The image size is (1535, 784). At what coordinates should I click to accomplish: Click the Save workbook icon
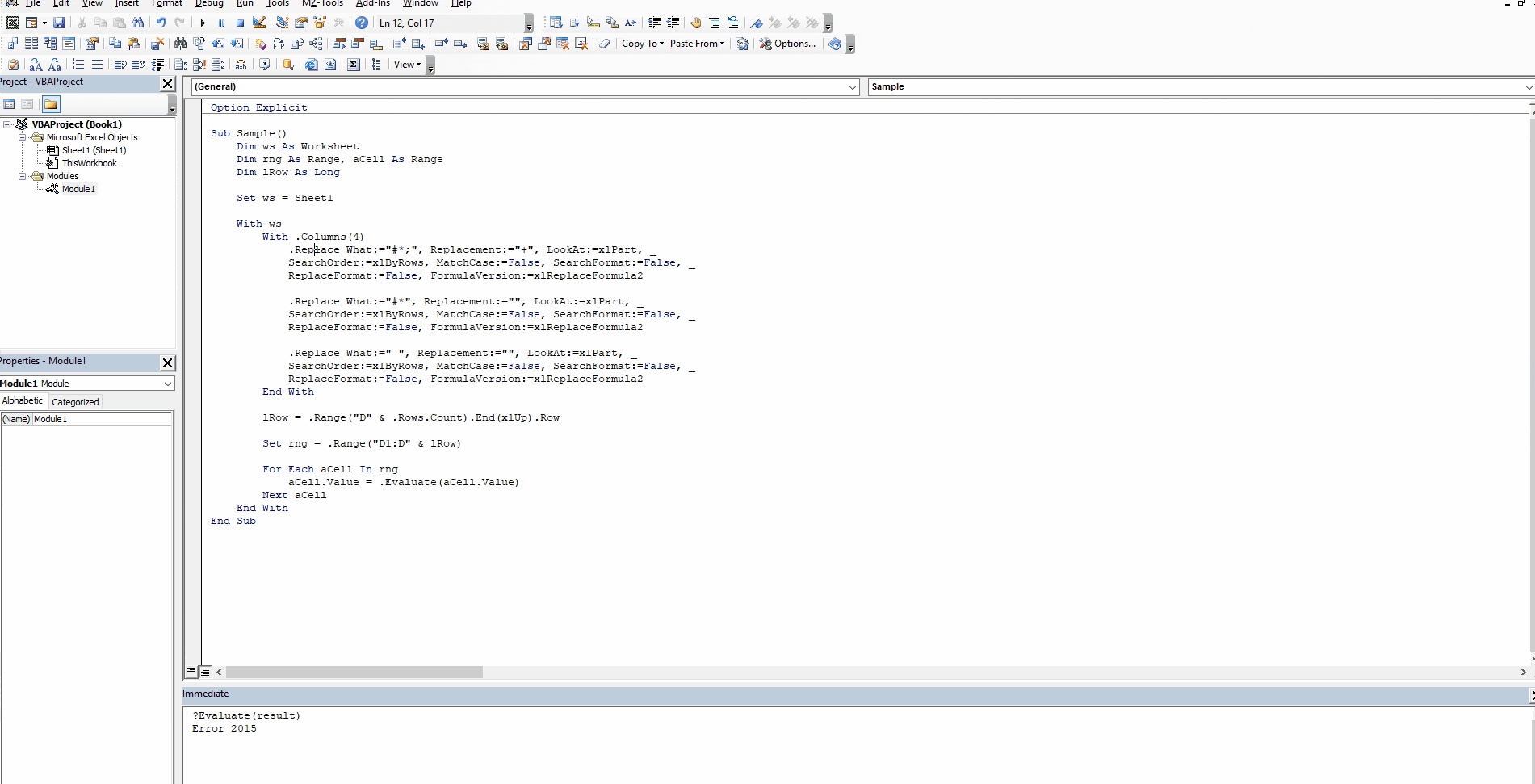59,23
